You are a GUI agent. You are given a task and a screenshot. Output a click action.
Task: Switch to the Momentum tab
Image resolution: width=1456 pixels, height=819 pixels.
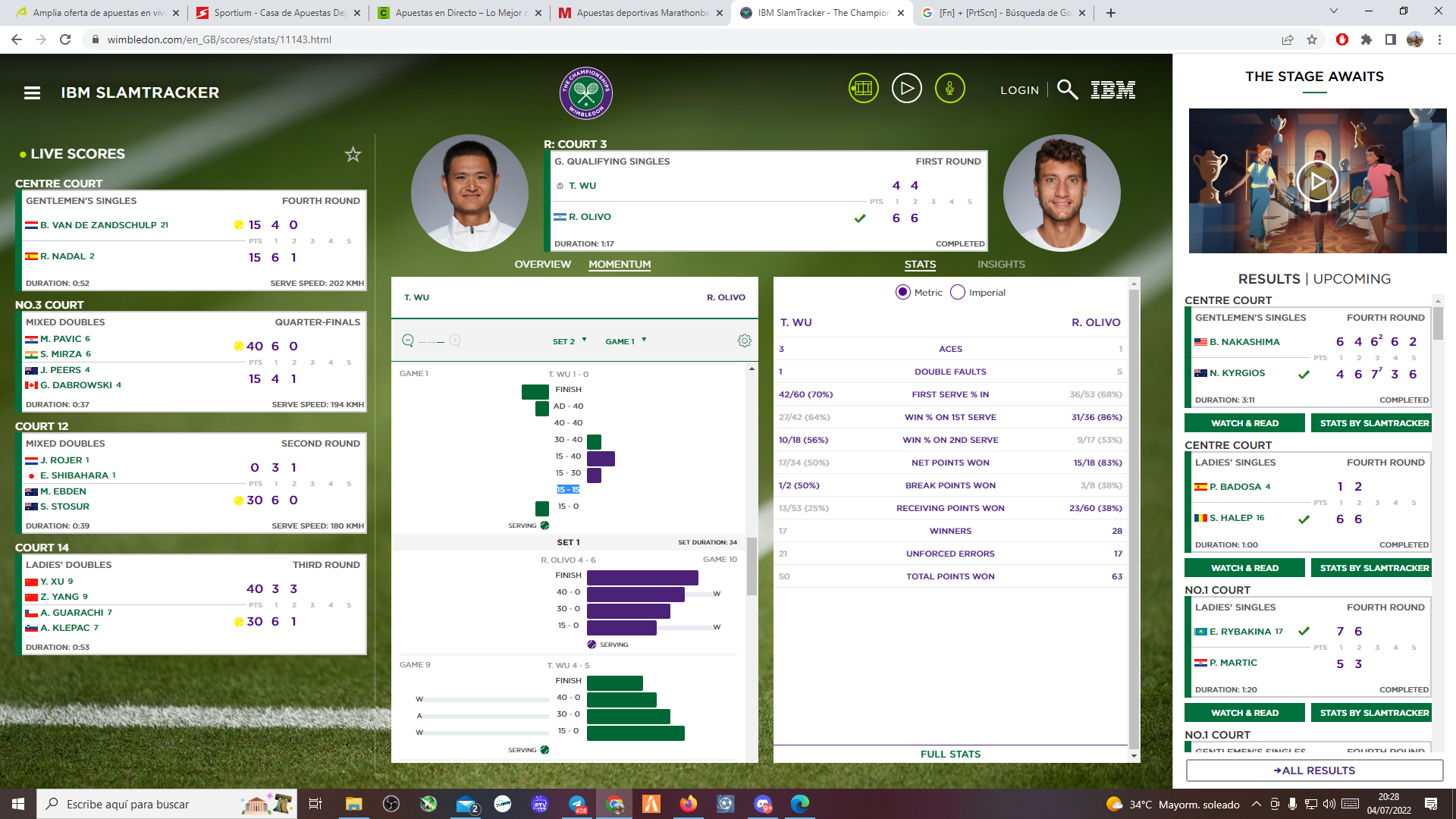point(620,265)
